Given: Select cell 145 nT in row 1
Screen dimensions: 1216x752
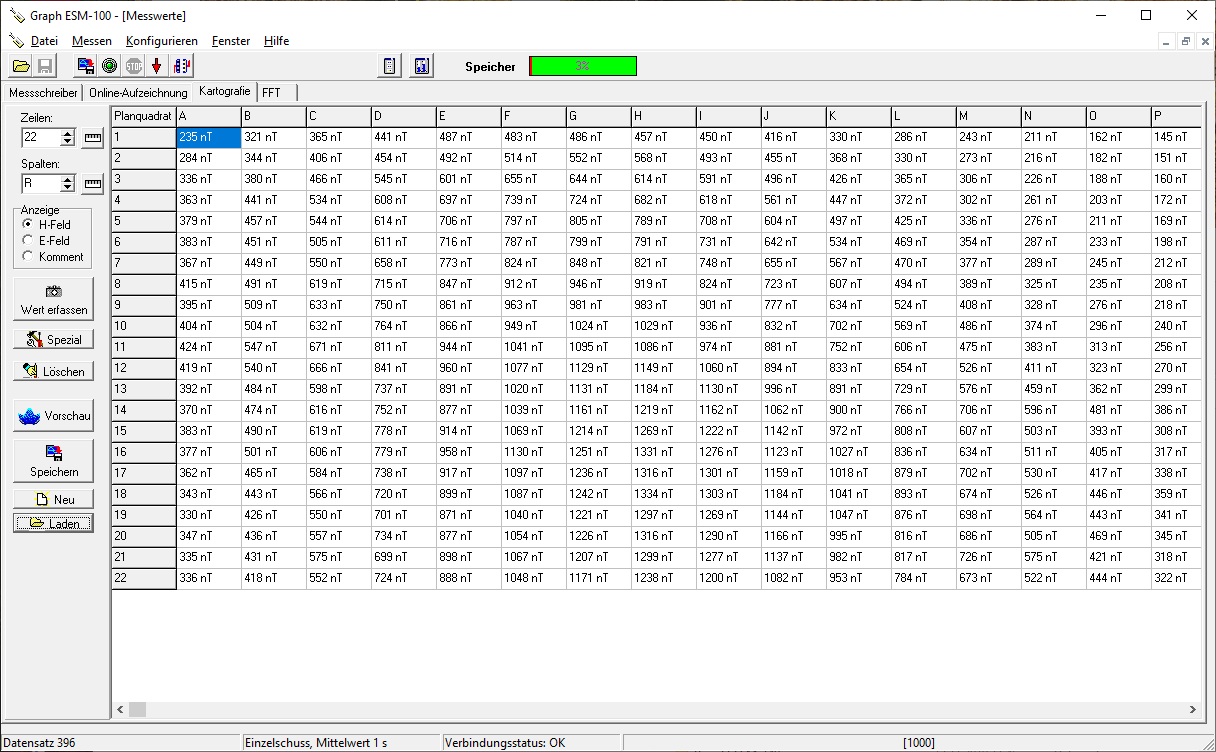Looking at the screenshot, I should click(1176, 137).
